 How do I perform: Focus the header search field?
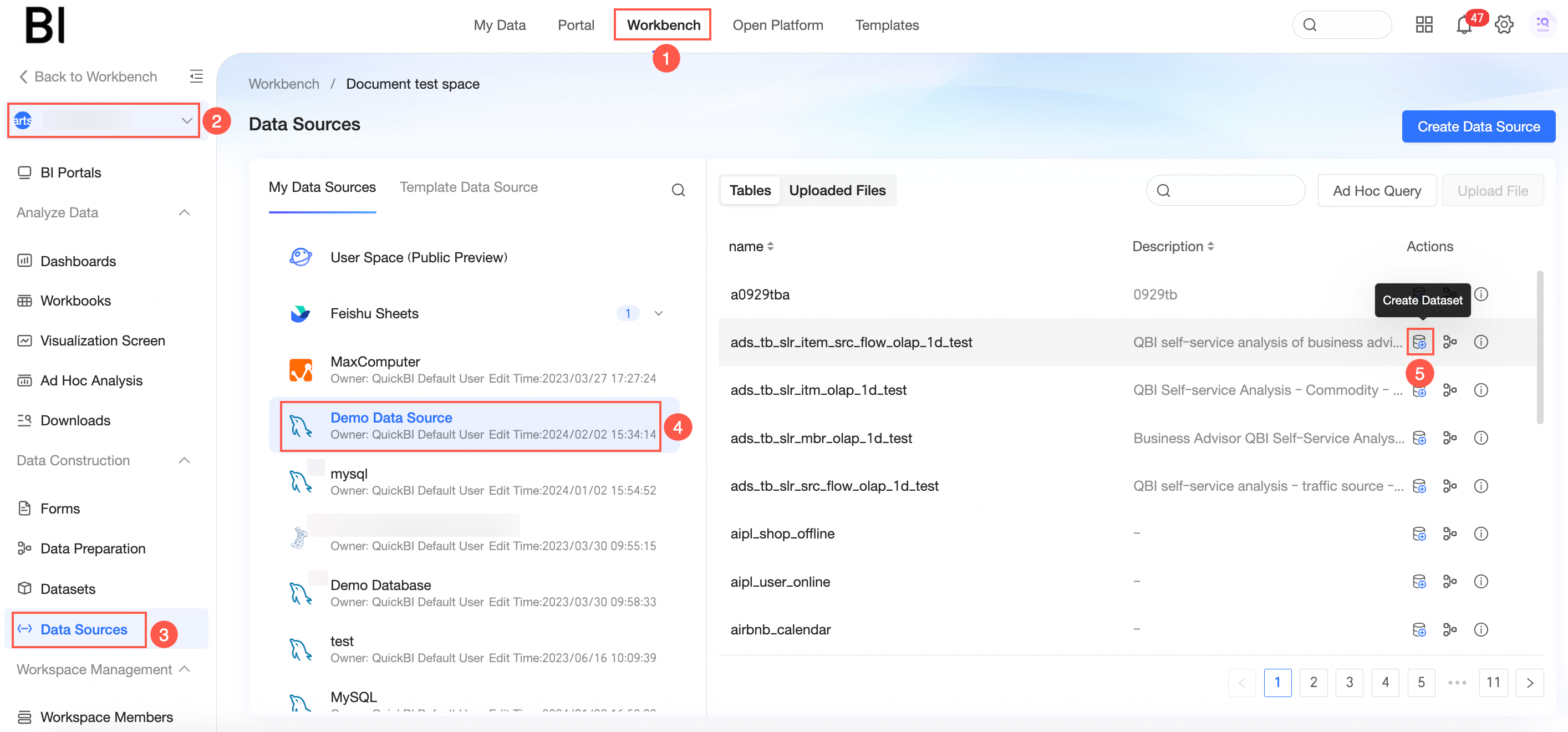click(x=1342, y=25)
